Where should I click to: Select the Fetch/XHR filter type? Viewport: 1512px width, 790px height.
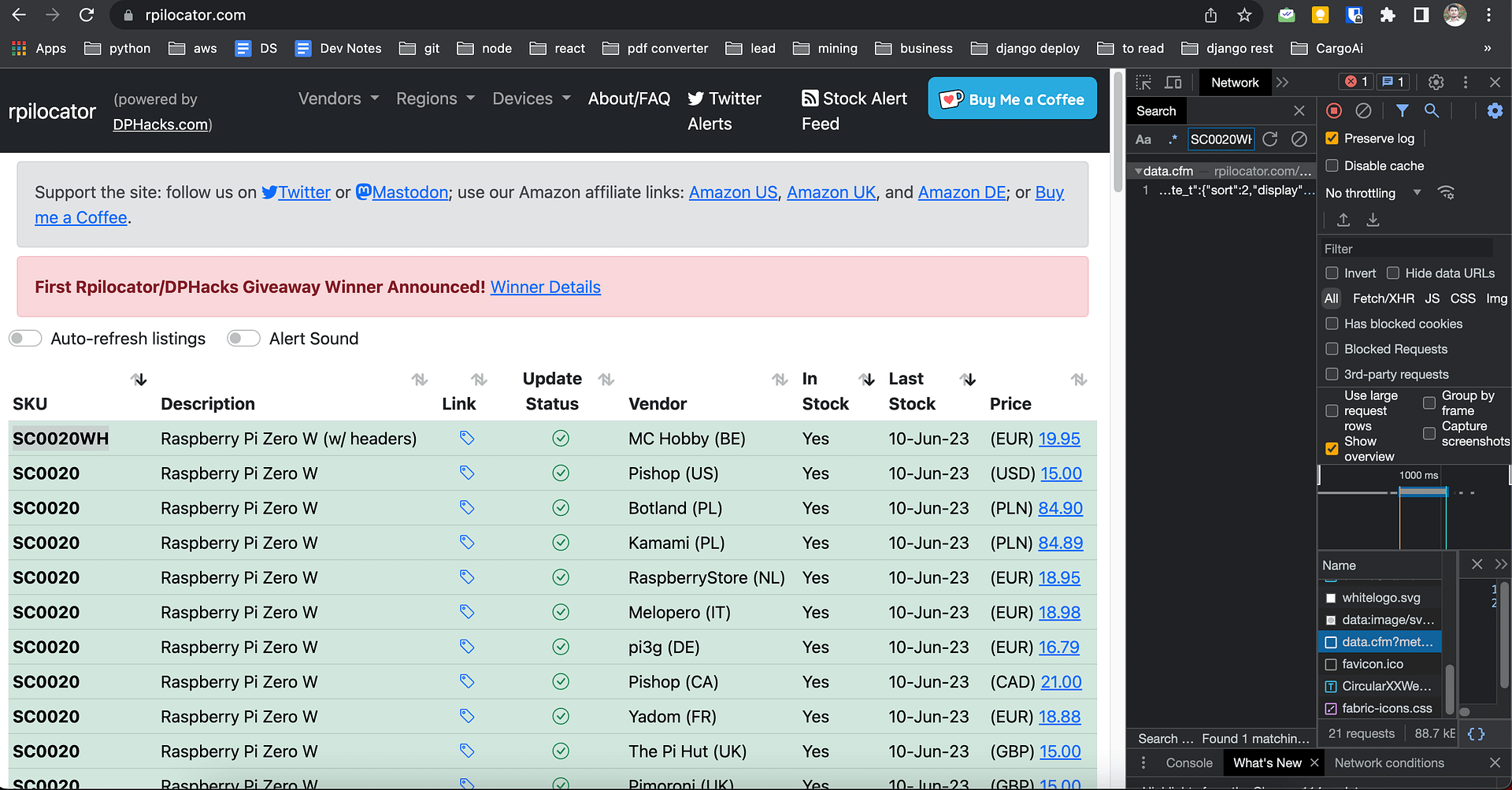(1383, 299)
